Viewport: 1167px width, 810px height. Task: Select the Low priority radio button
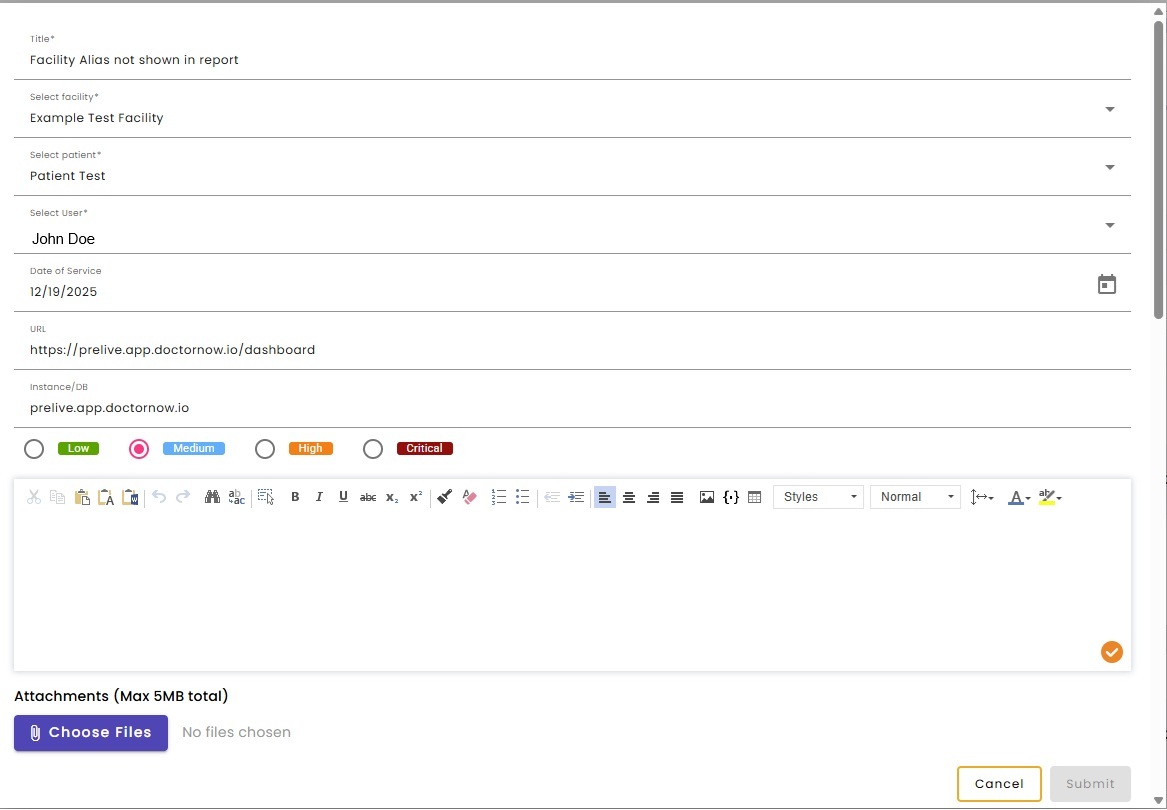[34, 449]
